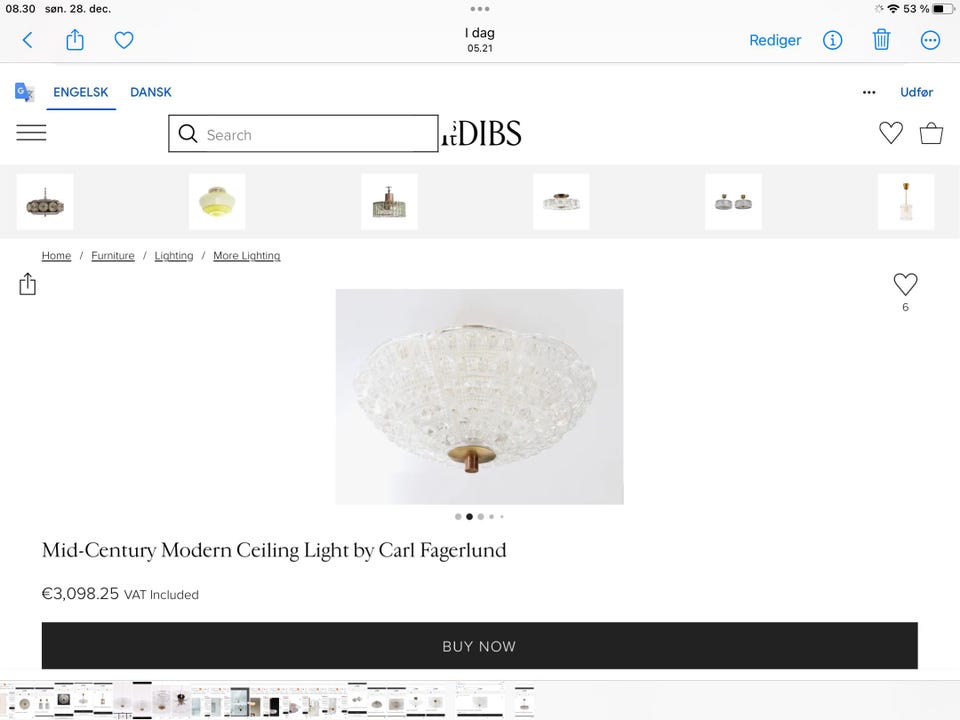The width and height of the screenshot is (960, 720).
Task: Tap Udfør to finish
Action: point(916,92)
